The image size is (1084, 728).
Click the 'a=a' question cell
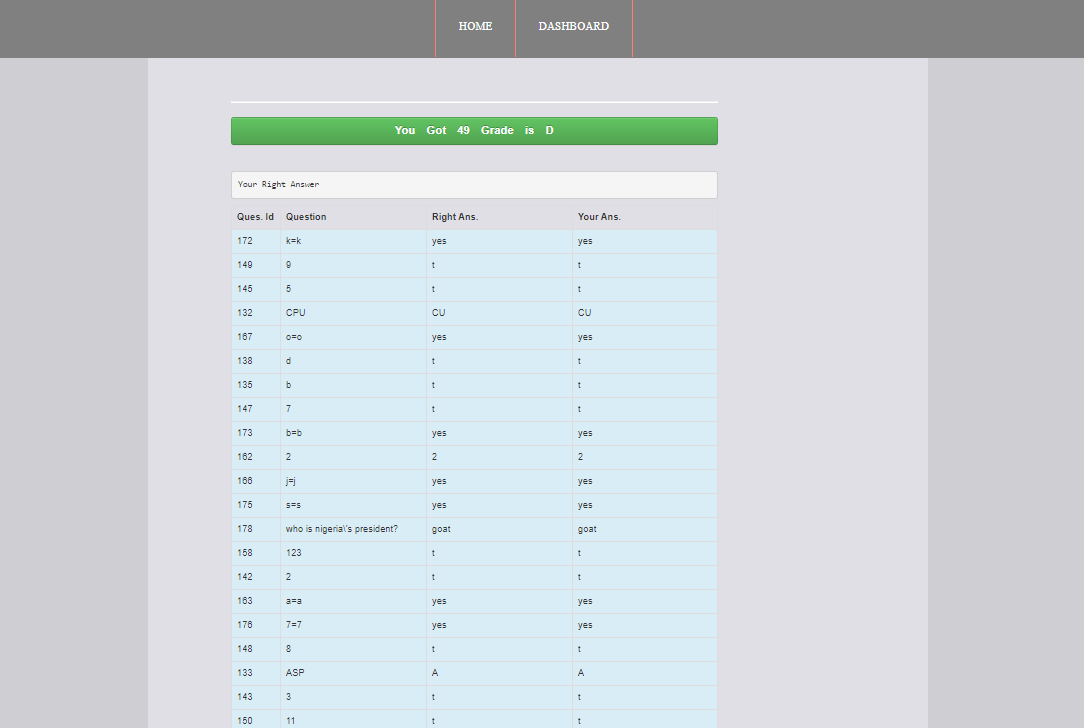(293, 601)
